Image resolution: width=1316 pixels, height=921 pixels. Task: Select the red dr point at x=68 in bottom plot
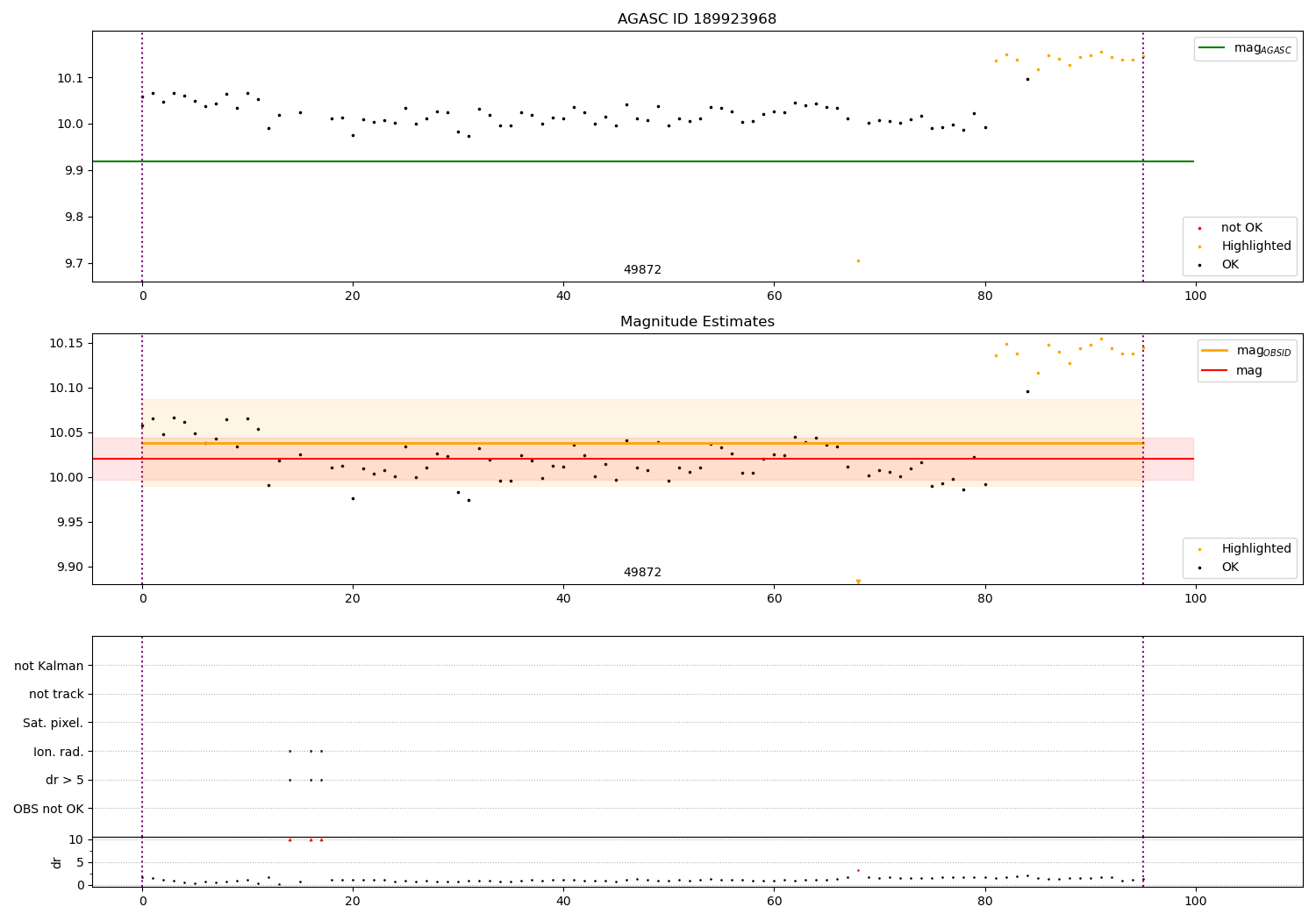click(858, 870)
